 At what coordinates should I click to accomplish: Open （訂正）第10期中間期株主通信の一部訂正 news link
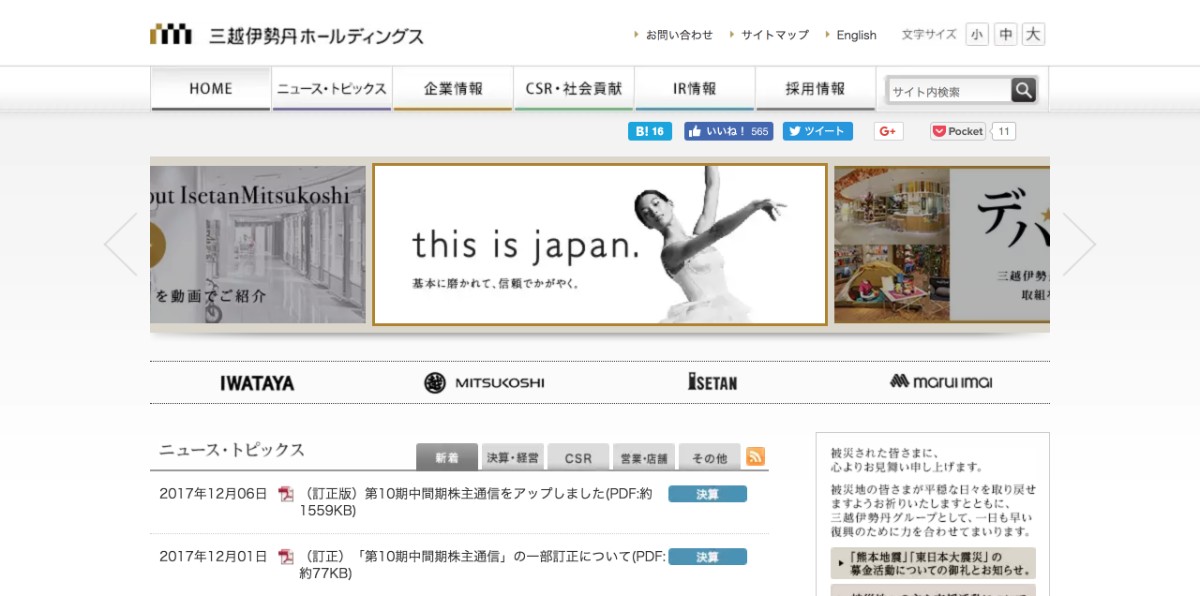pyautogui.click(x=483, y=565)
